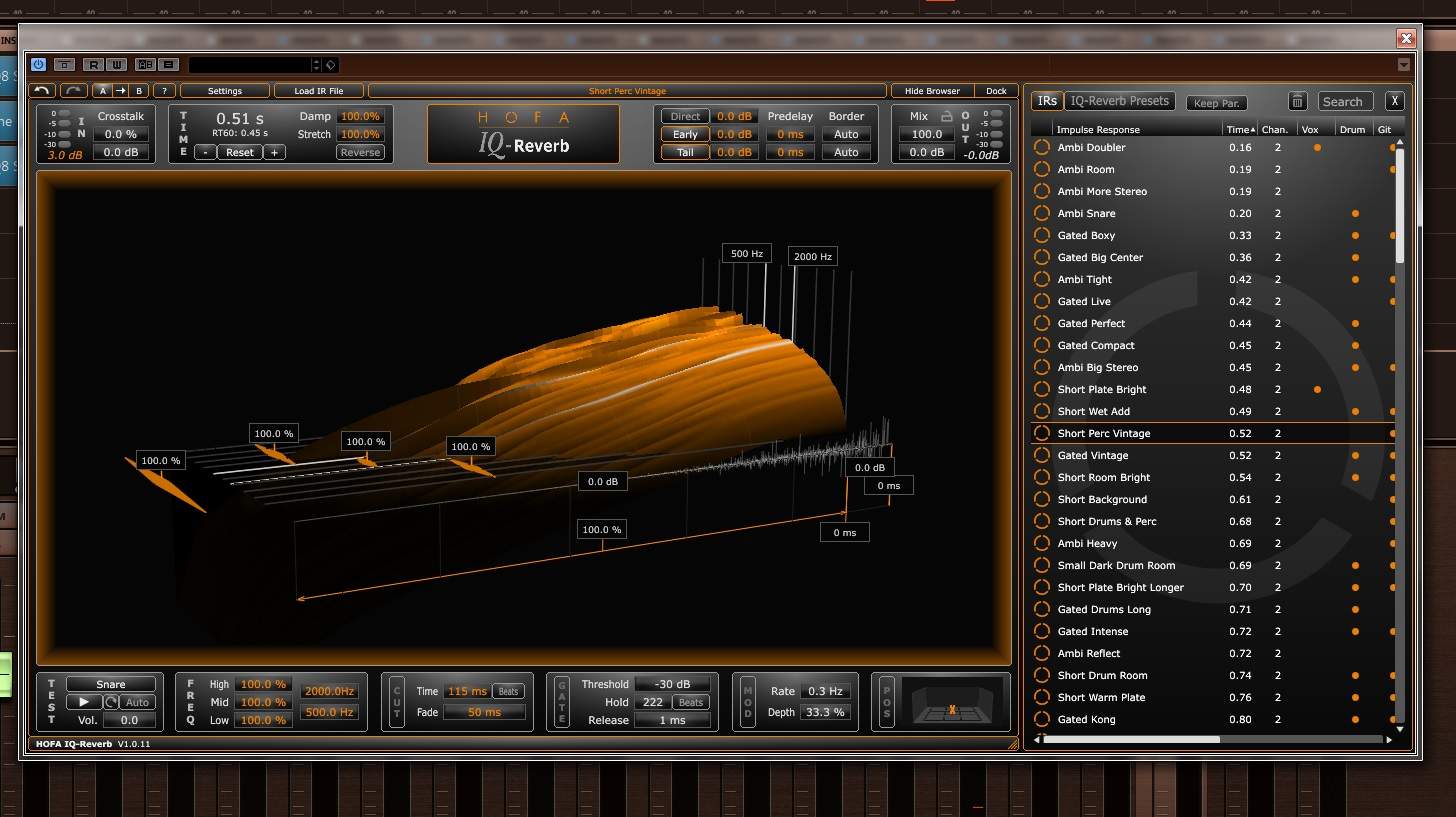The height and width of the screenshot is (817, 1456).
Task: Click the loop icon beside test play
Action: coord(111,702)
